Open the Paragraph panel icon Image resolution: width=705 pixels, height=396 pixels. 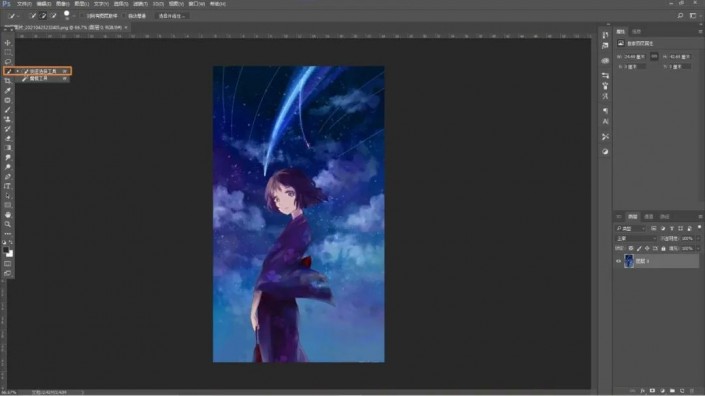pos(605,111)
